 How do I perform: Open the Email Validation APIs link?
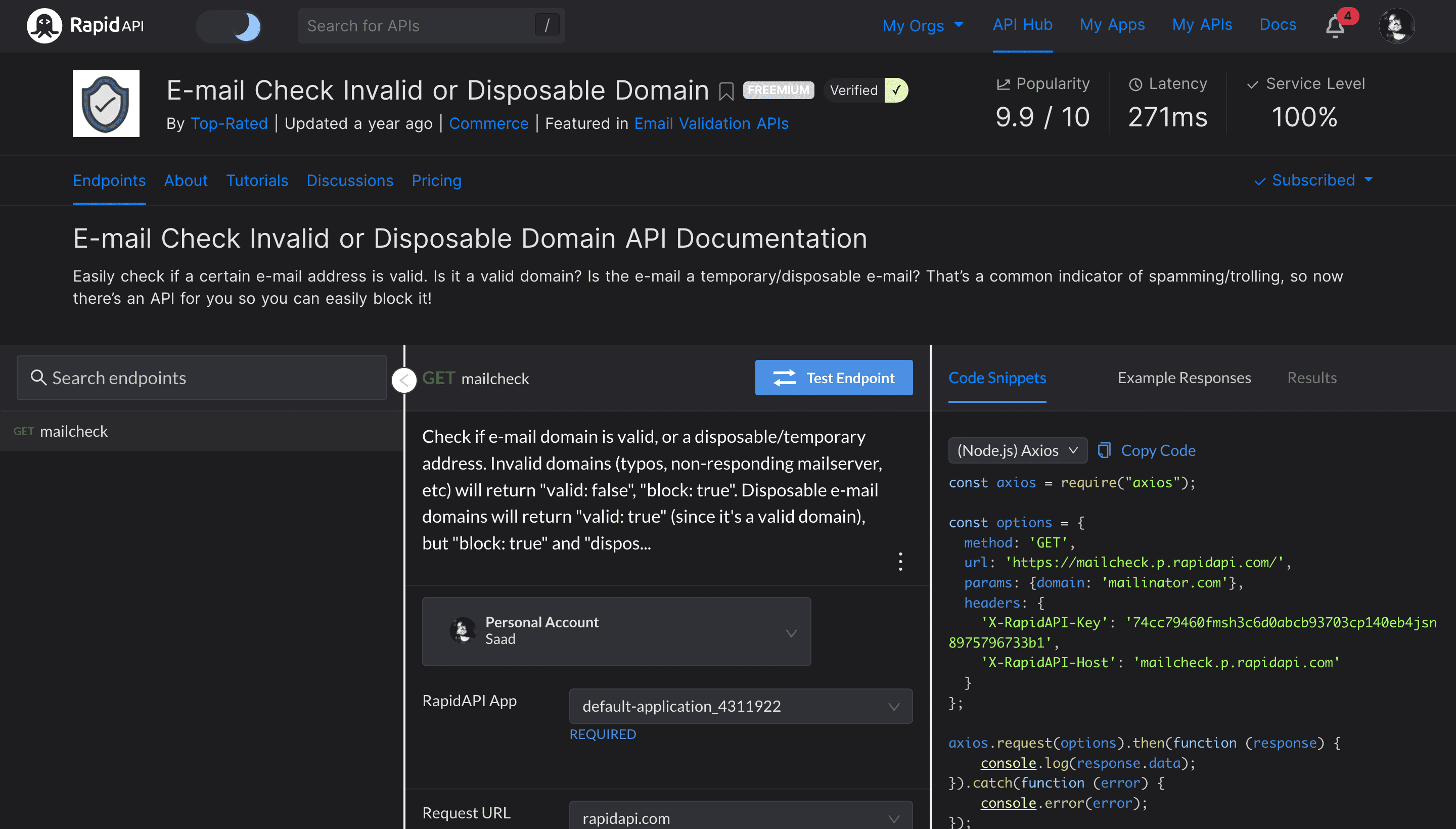click(711, 123)
